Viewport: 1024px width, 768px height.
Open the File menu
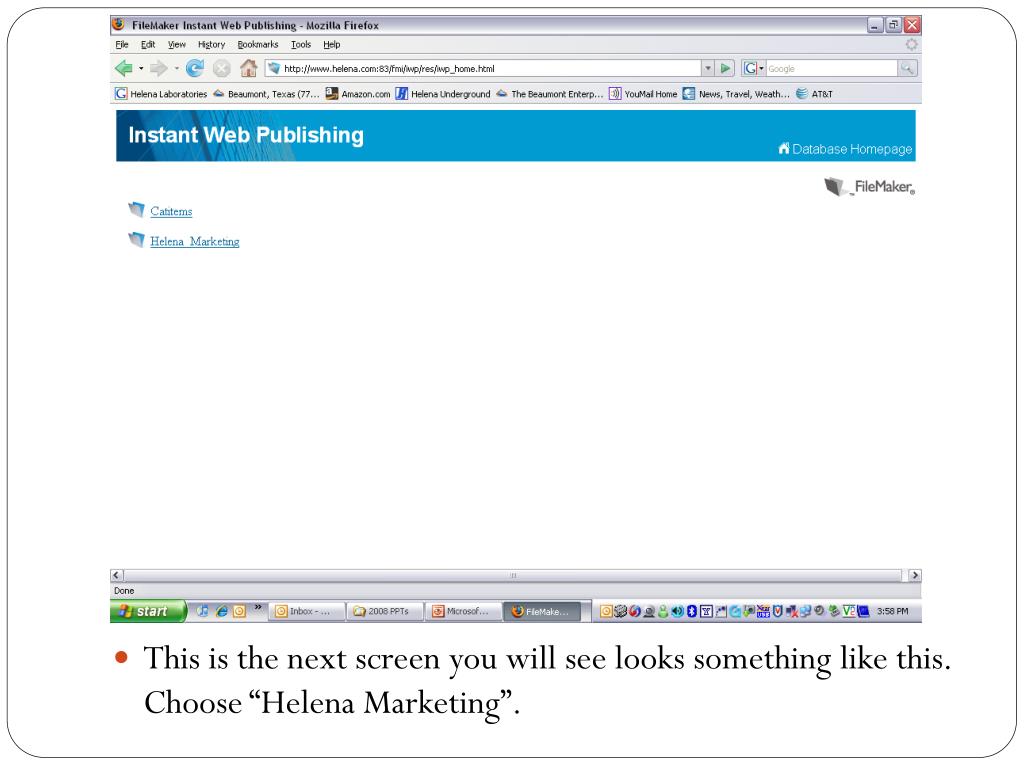tap(122, 44)
